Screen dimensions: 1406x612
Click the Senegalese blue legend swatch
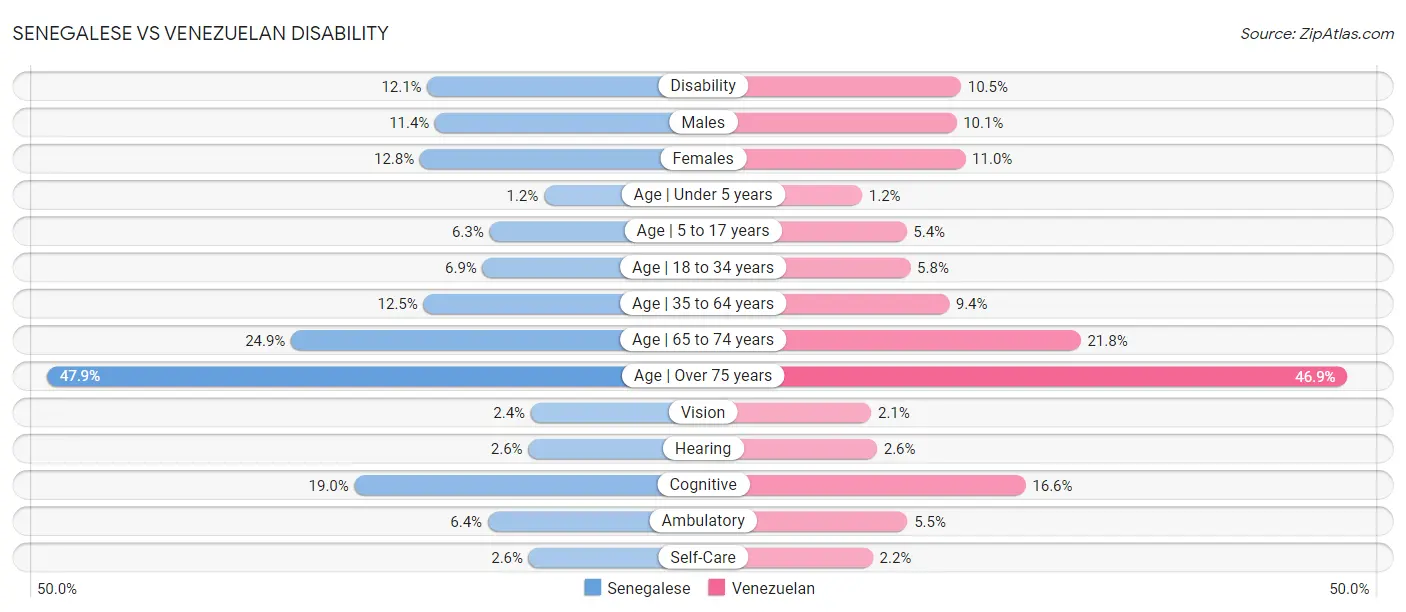(593, 588)
